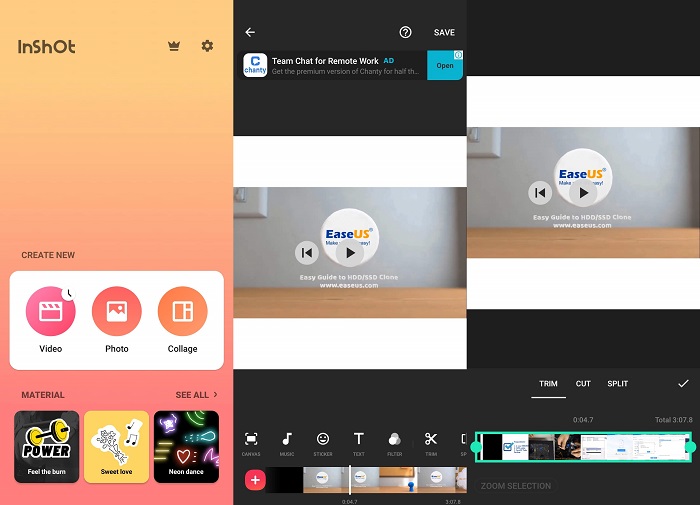The image size is (700, 505).
Task: Open the Canvas tool
Action: 251,442
